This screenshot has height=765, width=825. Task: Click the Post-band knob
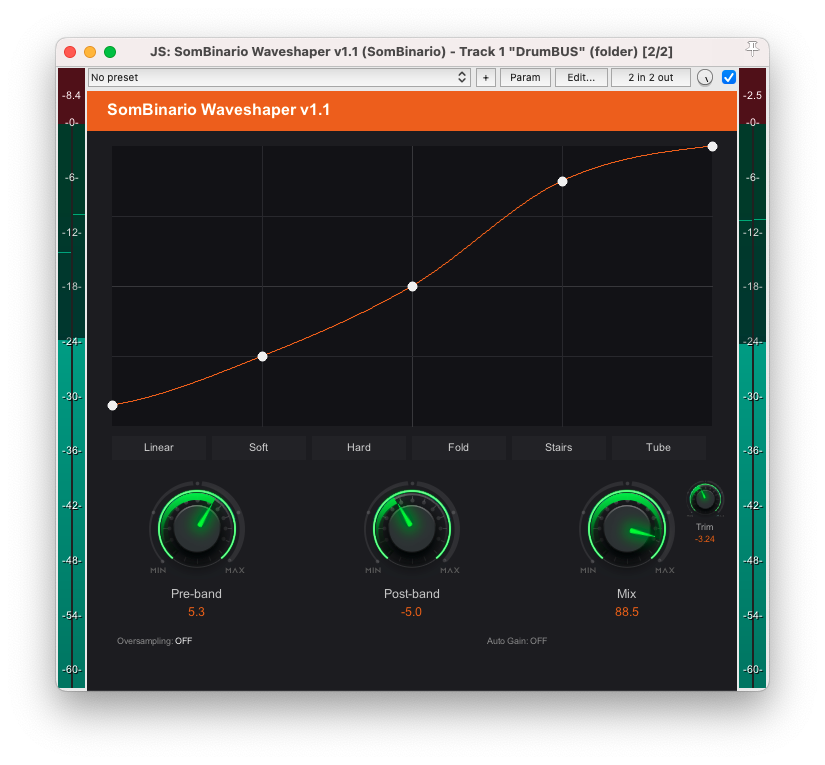pyautogui.click(x=412, y=528)
